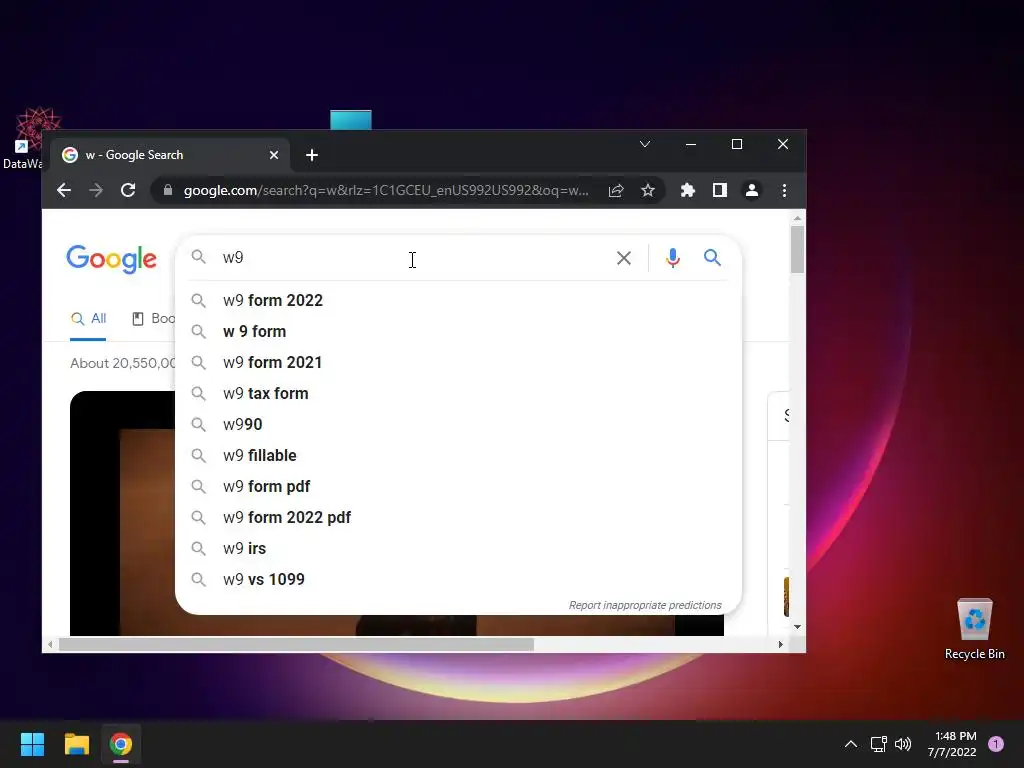Click the scroll left arrow on the horizontal scrollbar

50,645
